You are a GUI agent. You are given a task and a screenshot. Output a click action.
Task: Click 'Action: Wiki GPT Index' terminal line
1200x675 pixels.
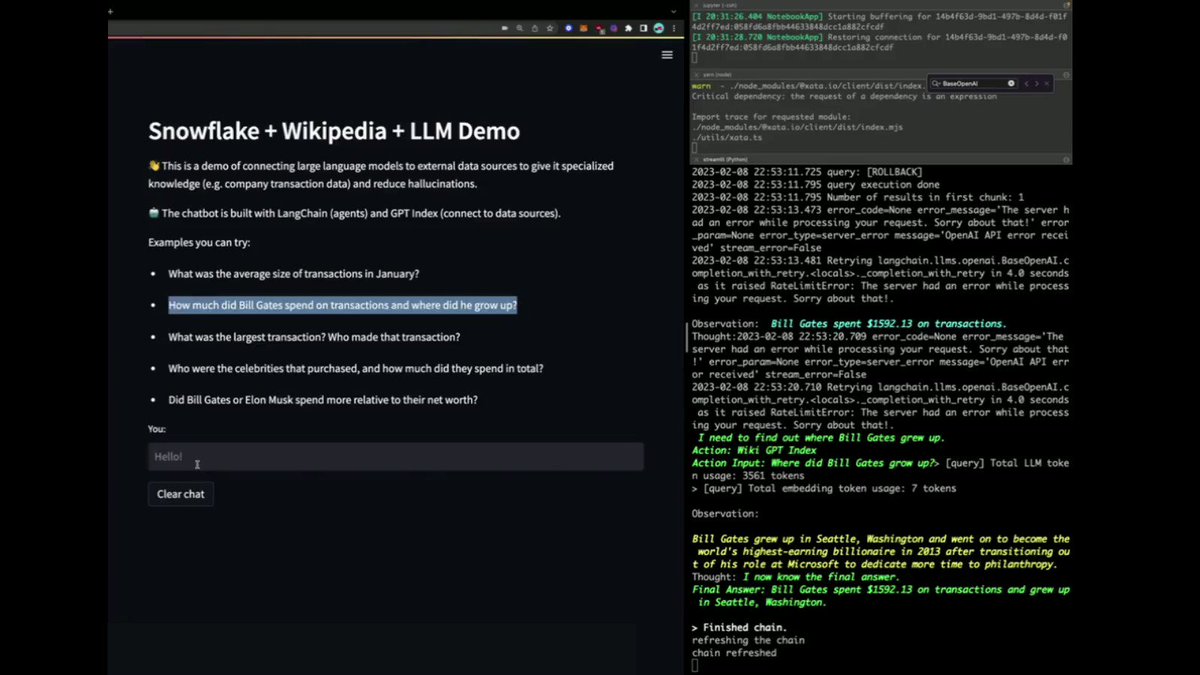click(754, 451)
